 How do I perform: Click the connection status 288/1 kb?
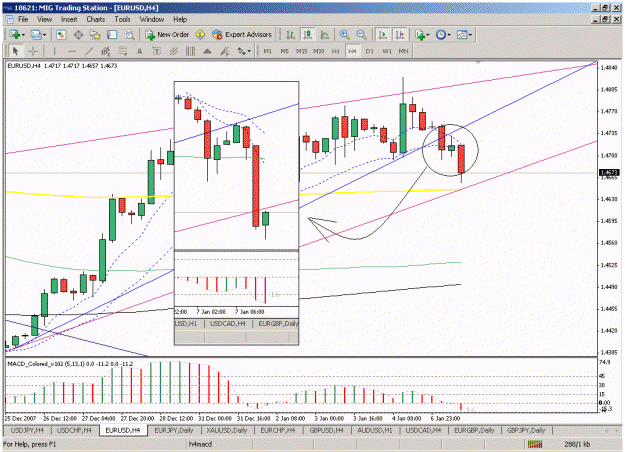point(577,444)
